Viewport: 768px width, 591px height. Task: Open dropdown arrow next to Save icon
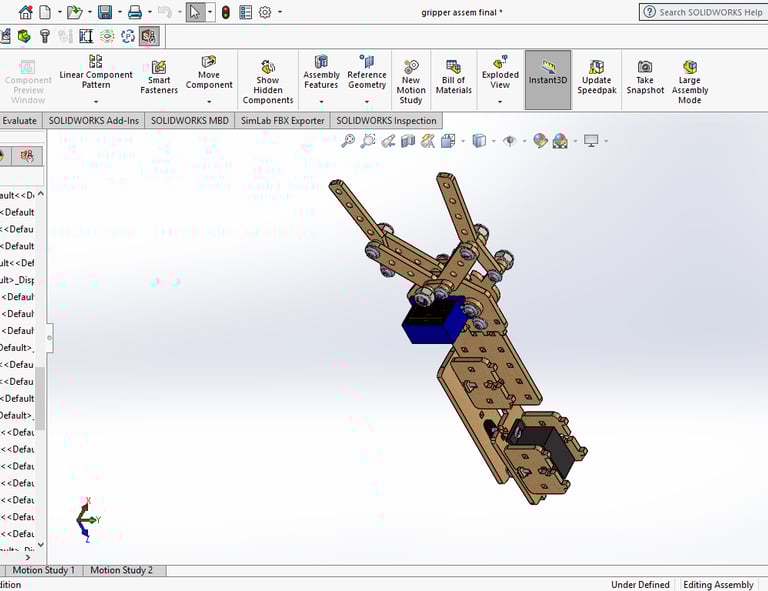pyautogui.click(x=119, y=12)
